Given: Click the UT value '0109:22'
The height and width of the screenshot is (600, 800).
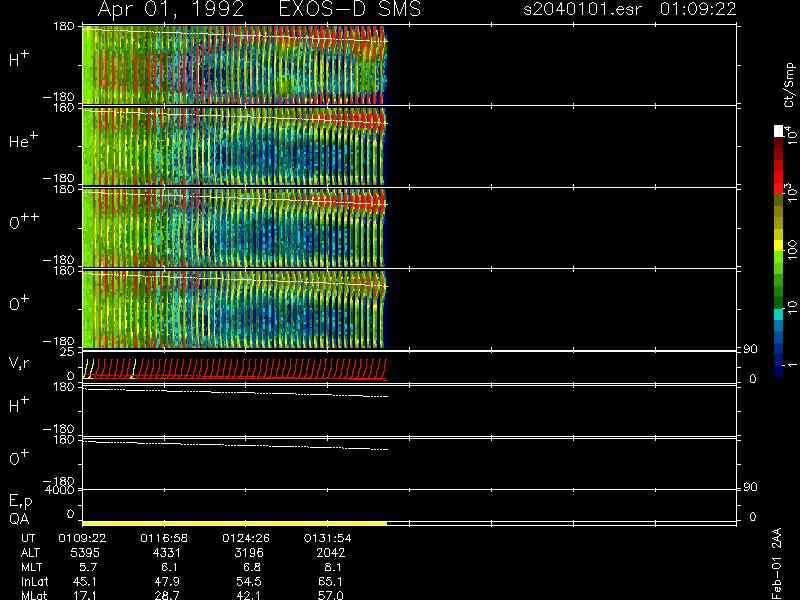Looking at the screenshot, I should pos(82,538).
